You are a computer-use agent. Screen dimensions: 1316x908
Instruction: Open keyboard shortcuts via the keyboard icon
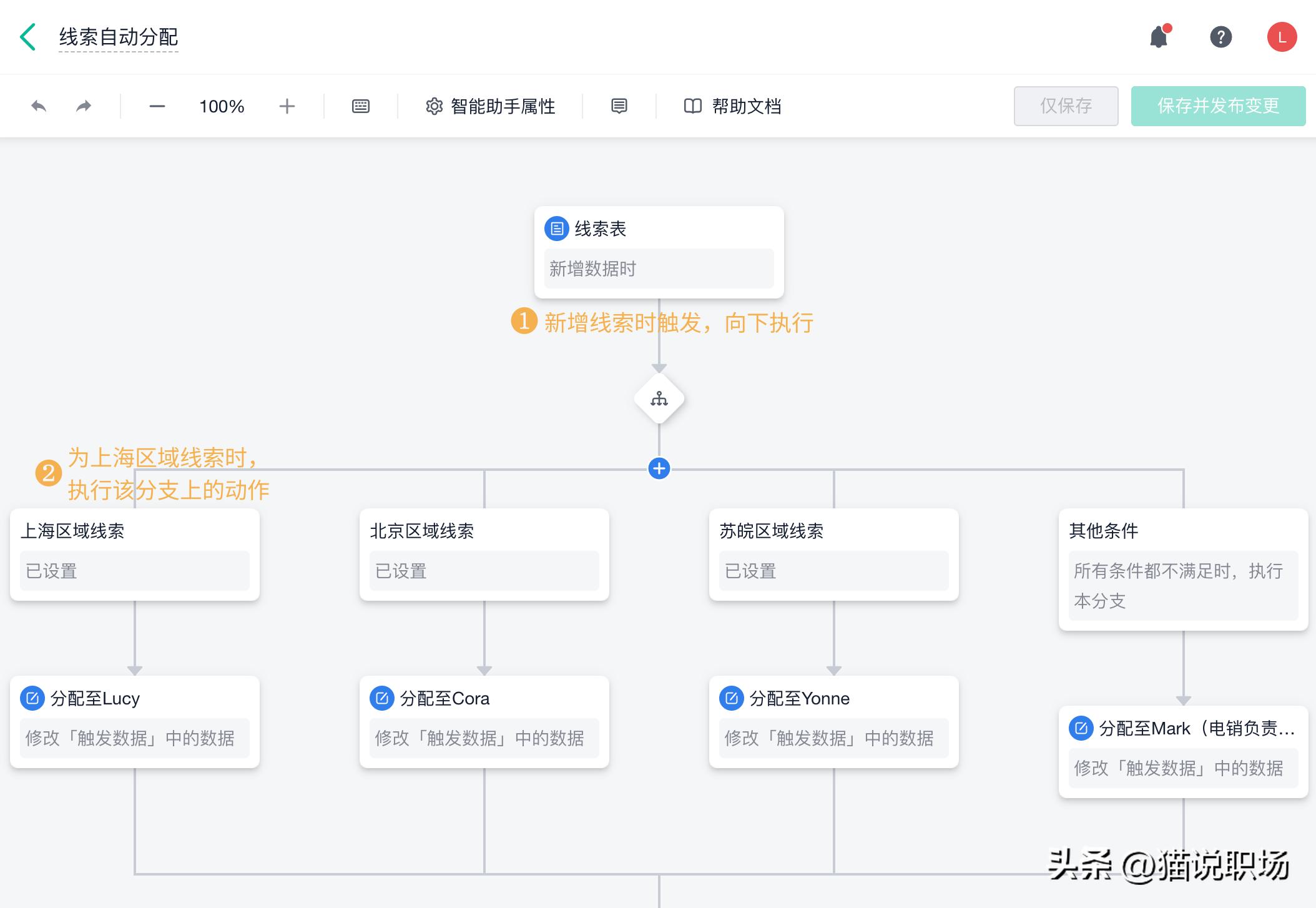[x=360, y=106]
